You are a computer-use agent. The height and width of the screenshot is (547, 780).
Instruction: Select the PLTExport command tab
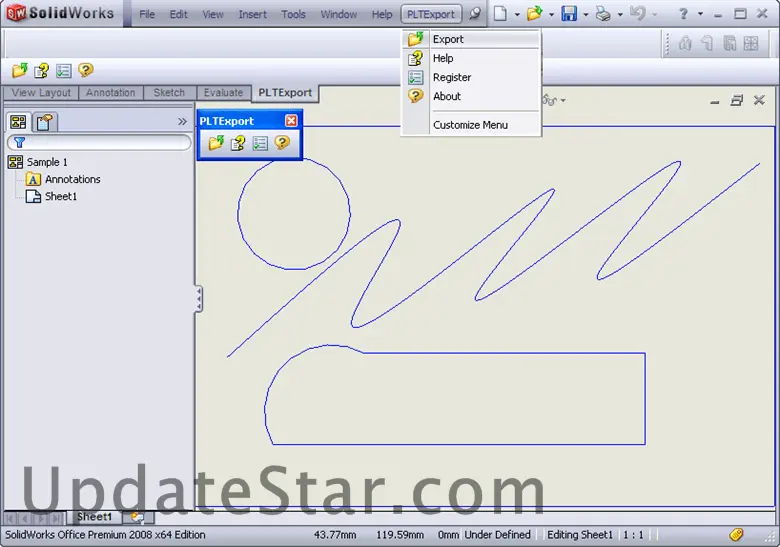[x=285, y=93]
